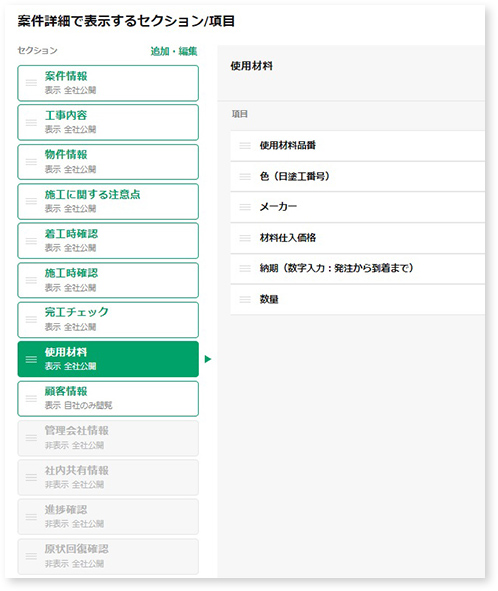Click green arrow next to 使用材料 section

(208, 359)
